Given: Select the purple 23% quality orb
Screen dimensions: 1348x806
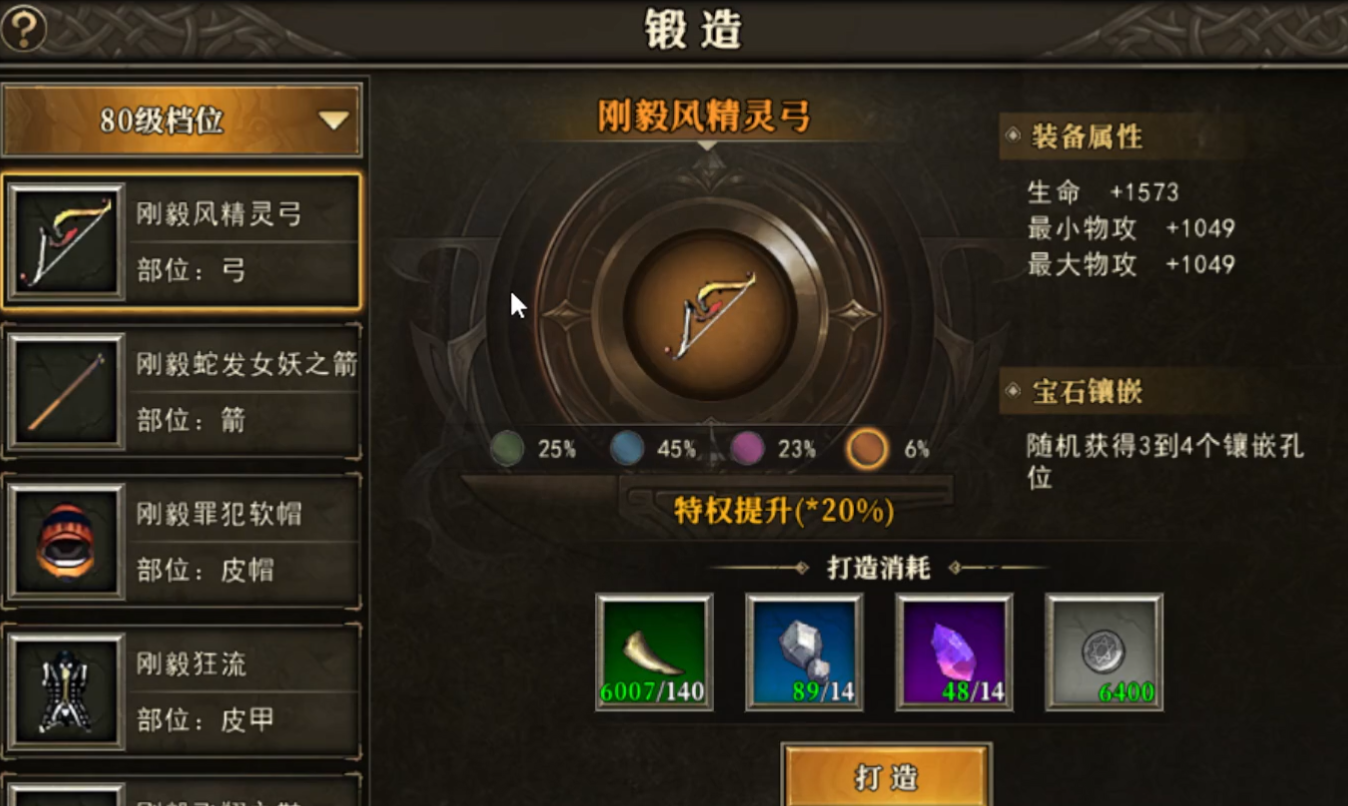Looking at the screenshot, I should (x=747, y=450).
